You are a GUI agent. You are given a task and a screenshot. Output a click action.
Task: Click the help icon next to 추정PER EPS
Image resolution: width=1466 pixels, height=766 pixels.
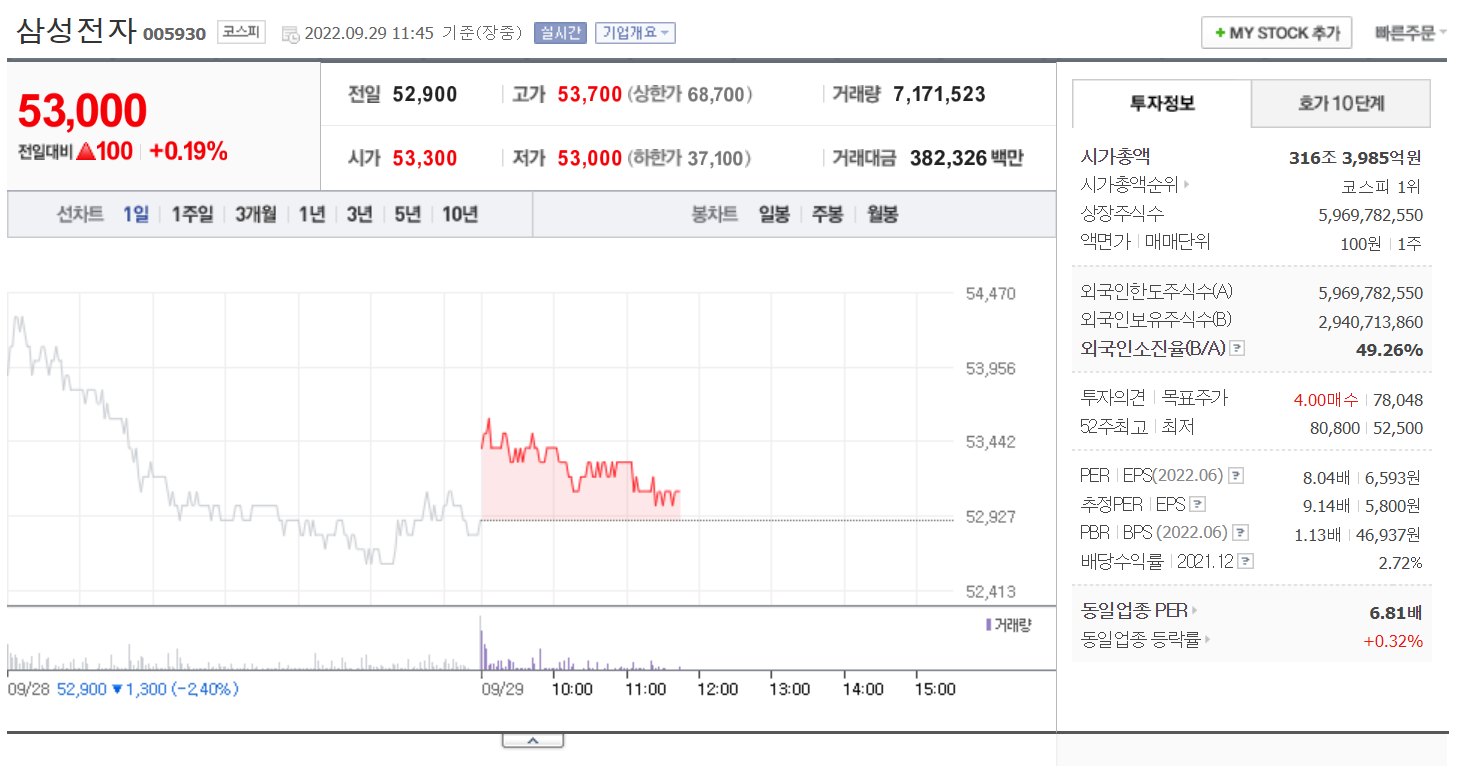click(x=1197, y=505)
